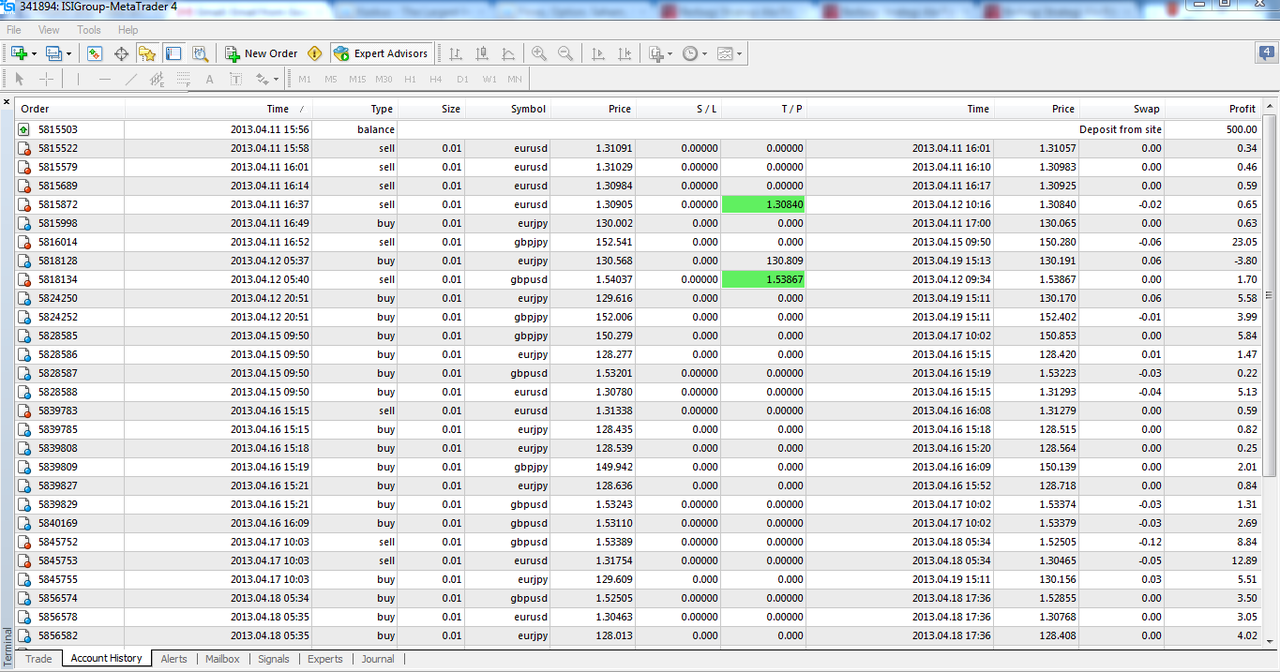Screen dimensions: 1280x672
Task: Expand the Periods dropdown arrow
Action: tap(704, 54)
